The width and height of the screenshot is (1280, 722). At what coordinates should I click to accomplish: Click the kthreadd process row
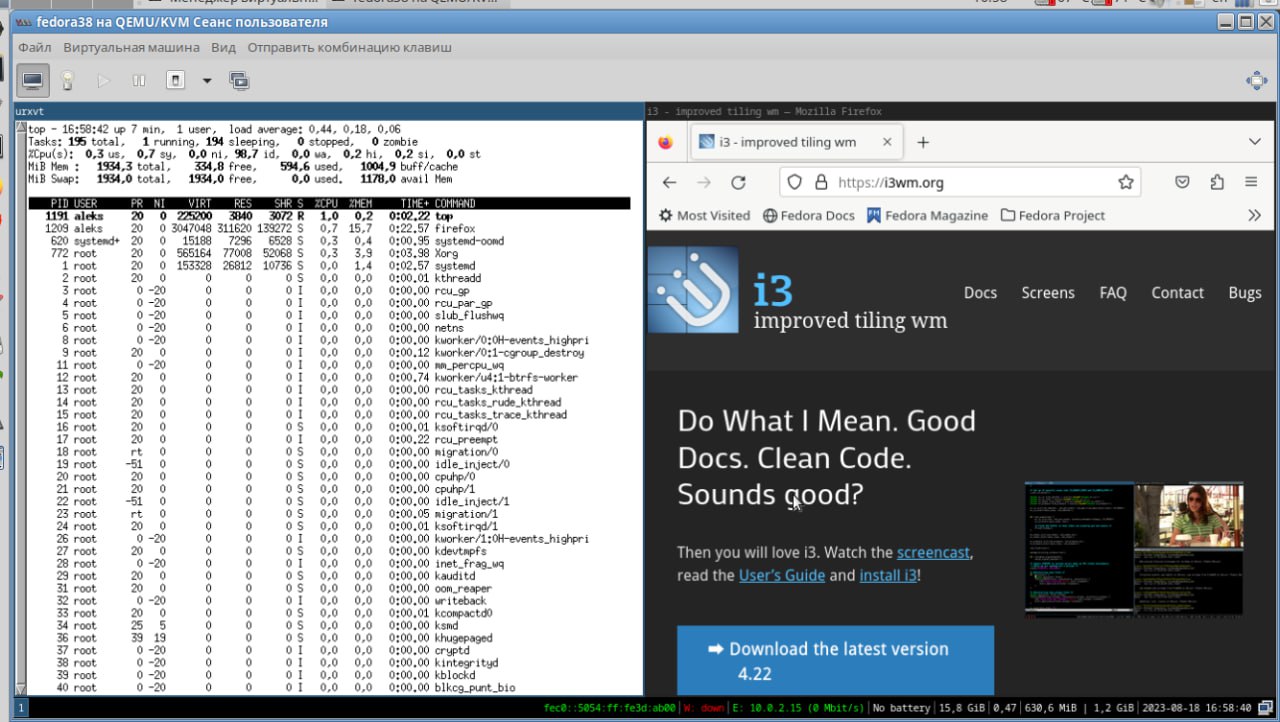point(329,278)
